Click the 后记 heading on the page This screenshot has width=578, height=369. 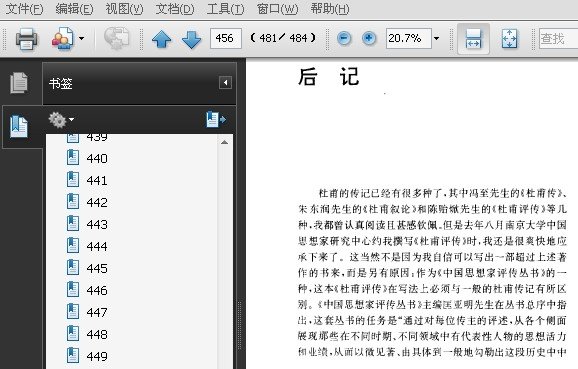point(328,77)
